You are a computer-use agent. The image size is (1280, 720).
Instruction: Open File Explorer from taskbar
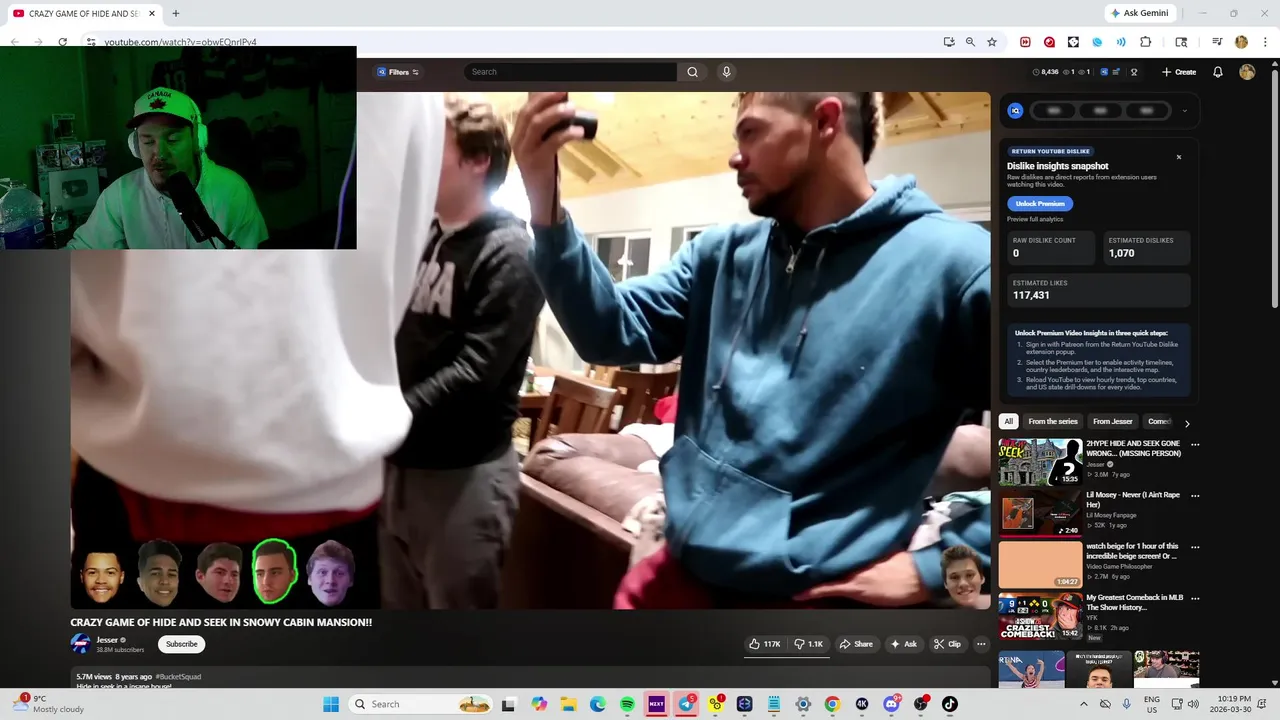[568, 704]
